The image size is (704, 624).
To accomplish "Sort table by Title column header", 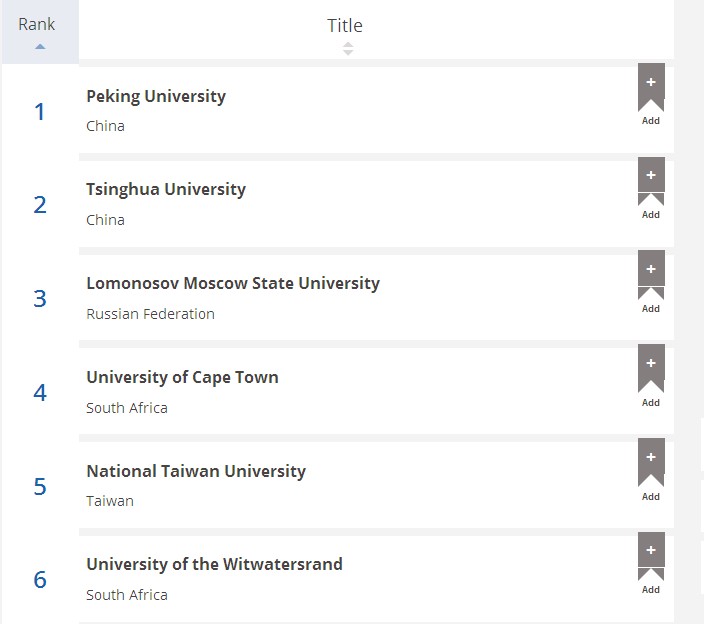I will 345,26.
